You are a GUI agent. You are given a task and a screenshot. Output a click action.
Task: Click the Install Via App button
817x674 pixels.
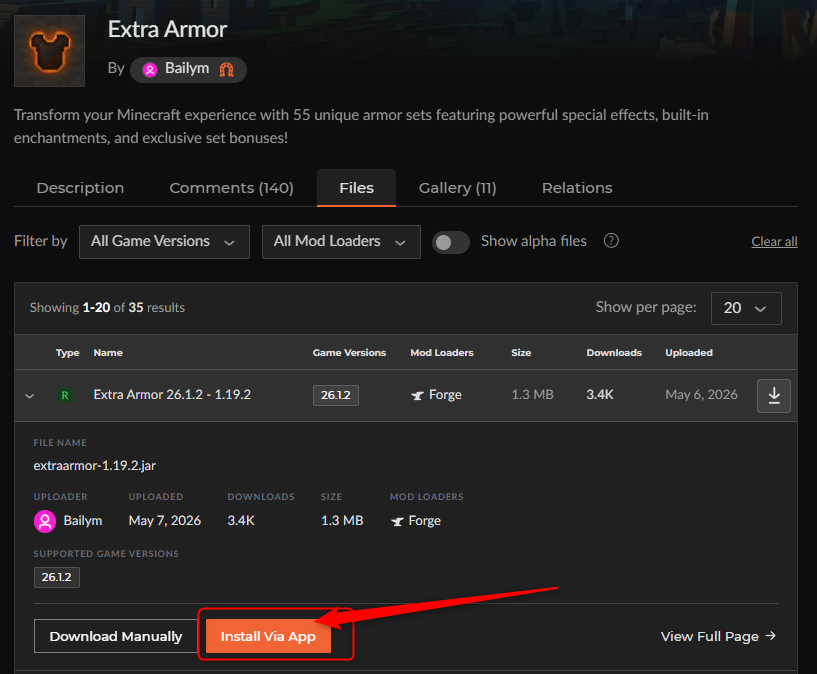(x=268, y=636)
